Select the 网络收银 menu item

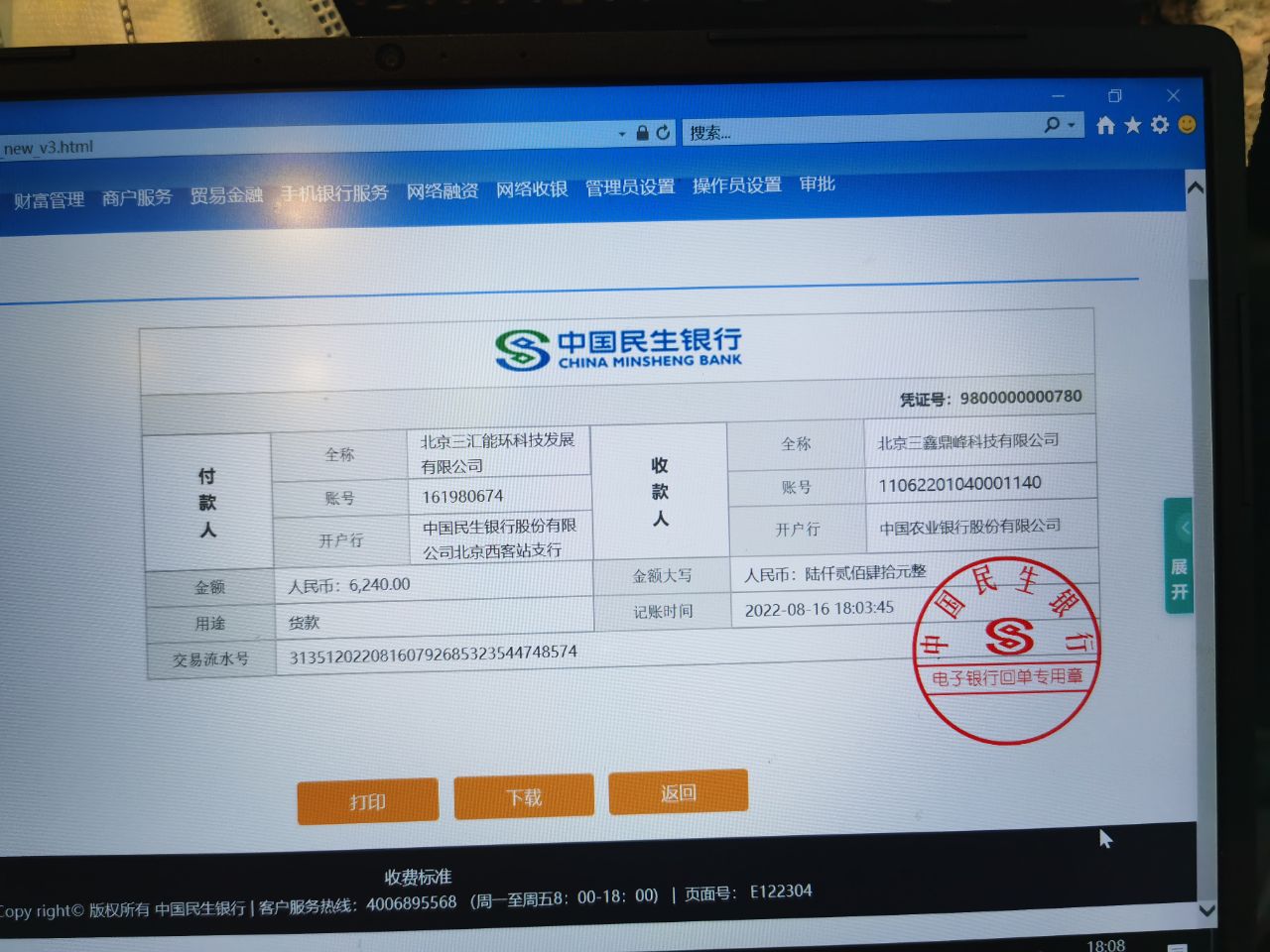pyautogui.click(x=532, y=189)
